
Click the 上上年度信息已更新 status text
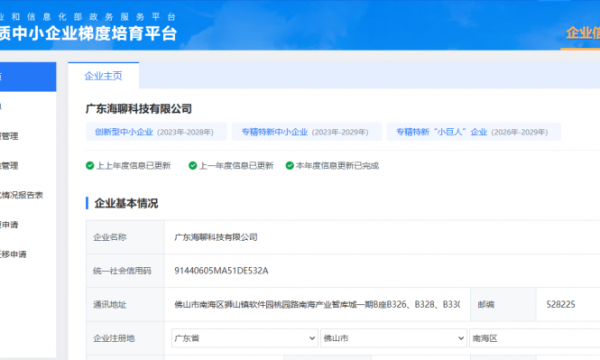tap(133, 166)
